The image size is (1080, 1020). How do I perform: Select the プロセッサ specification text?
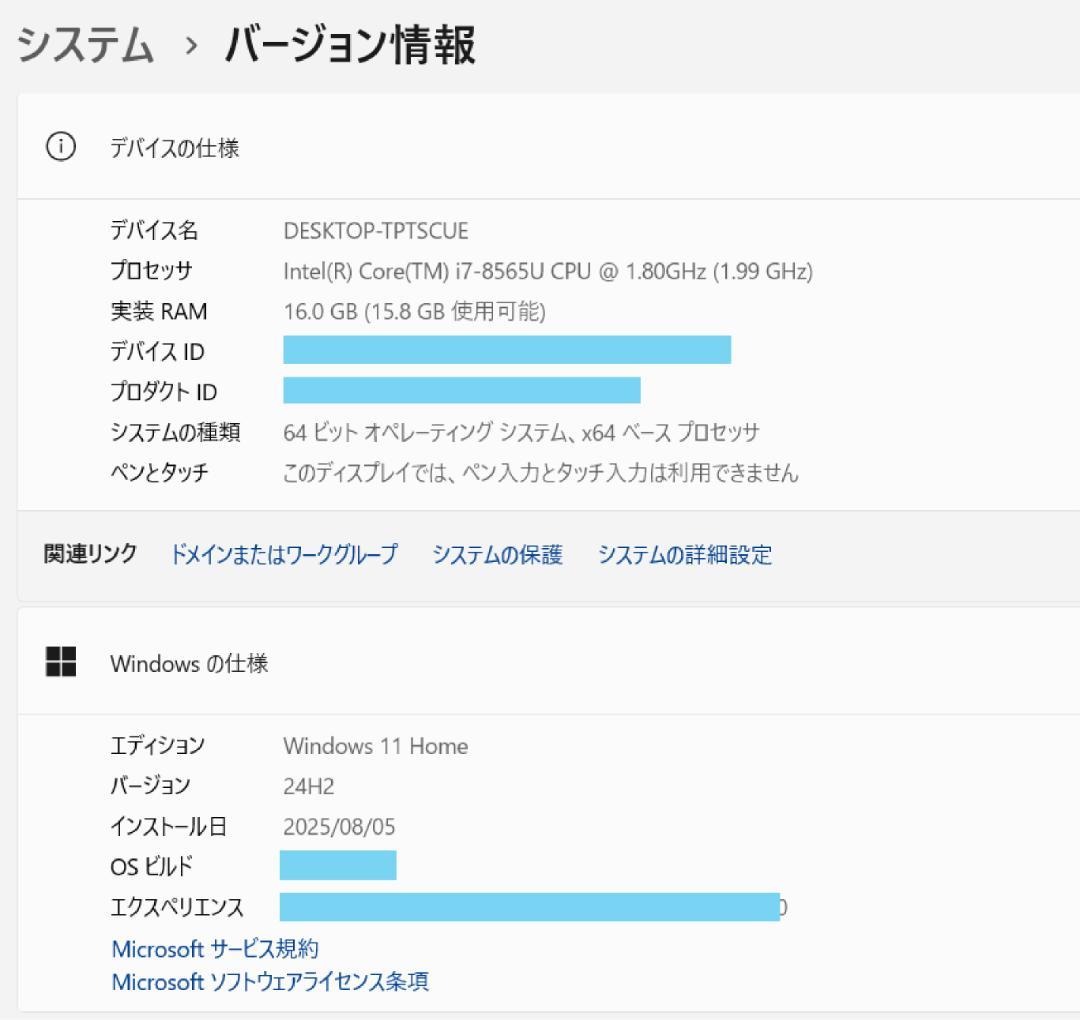(x=548, y=271)
